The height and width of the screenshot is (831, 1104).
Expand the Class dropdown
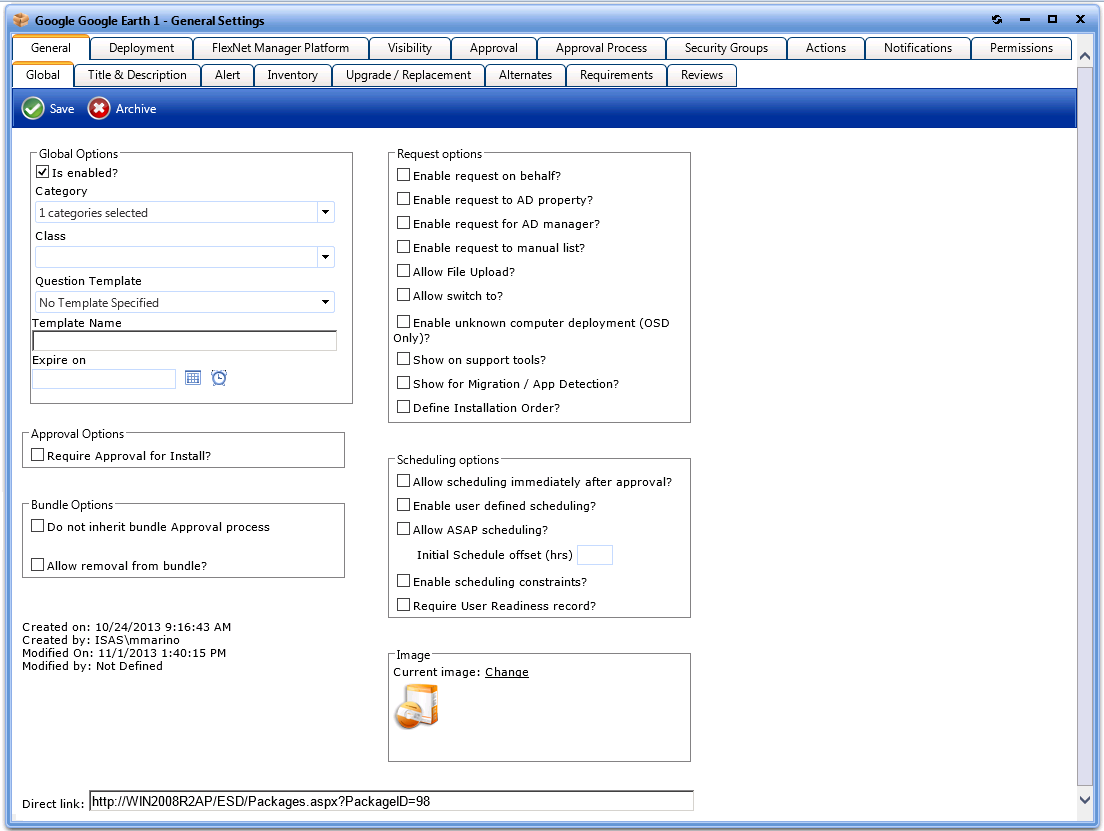point(325,257)
